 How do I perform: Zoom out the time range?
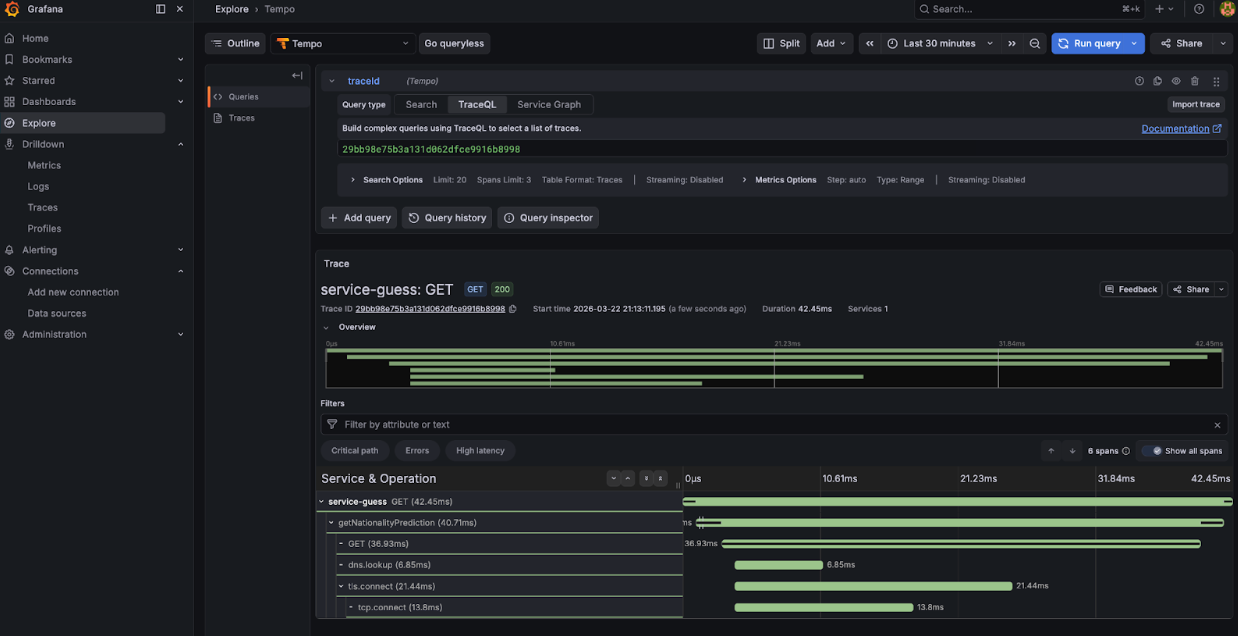[x=1035, y=43]
